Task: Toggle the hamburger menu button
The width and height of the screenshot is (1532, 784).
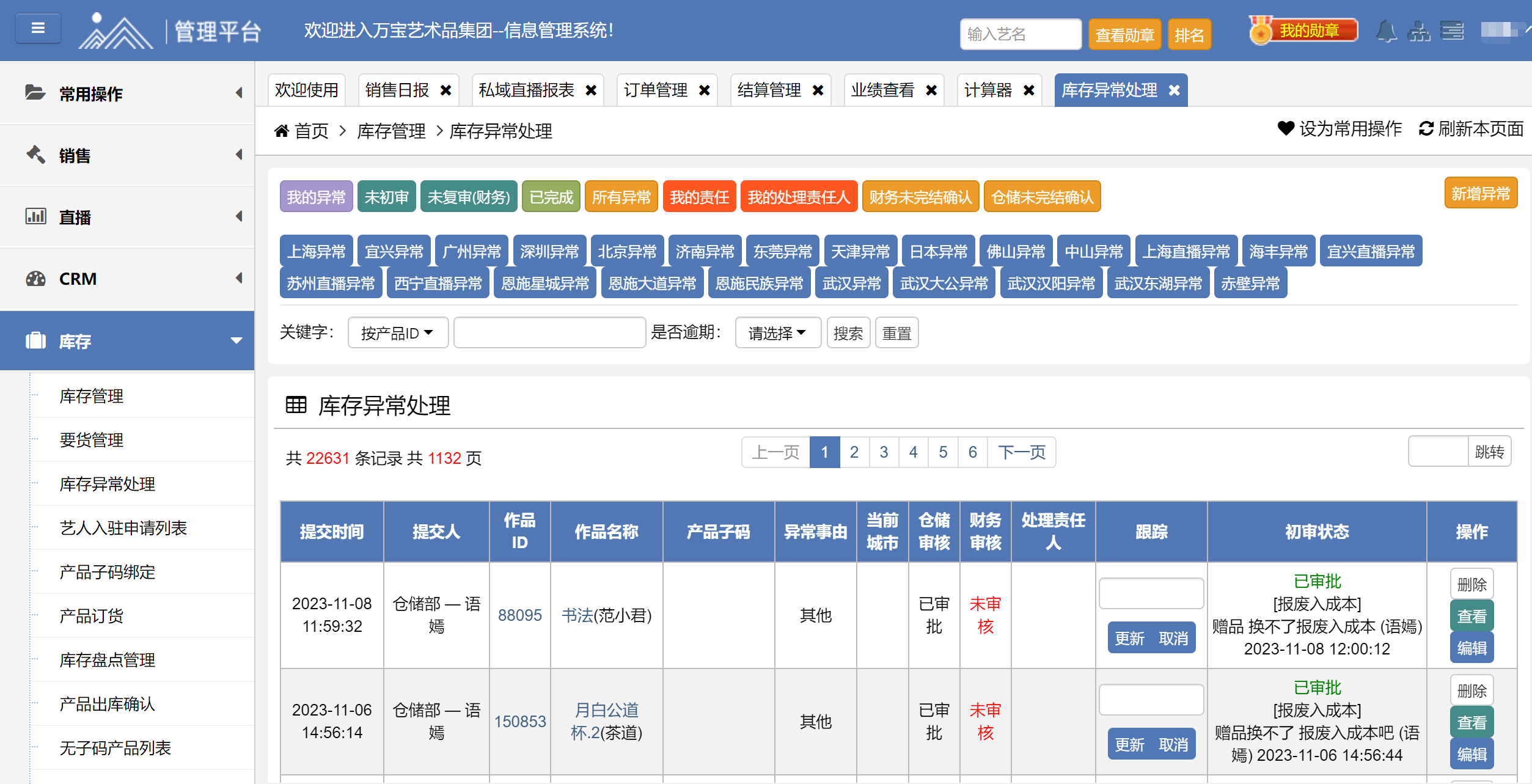Action: tap(38, 28)
